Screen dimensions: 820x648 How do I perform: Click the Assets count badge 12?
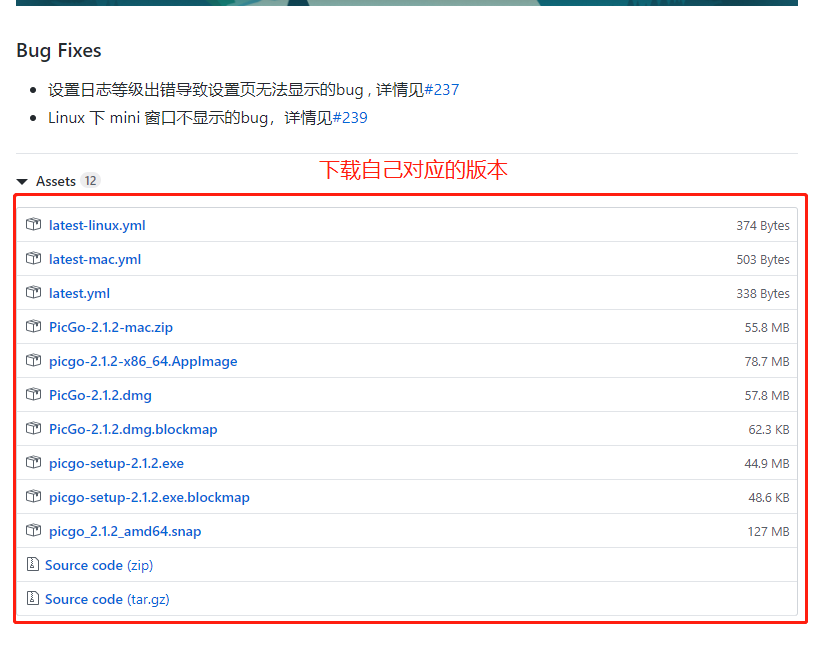click(x=90, y=181)
